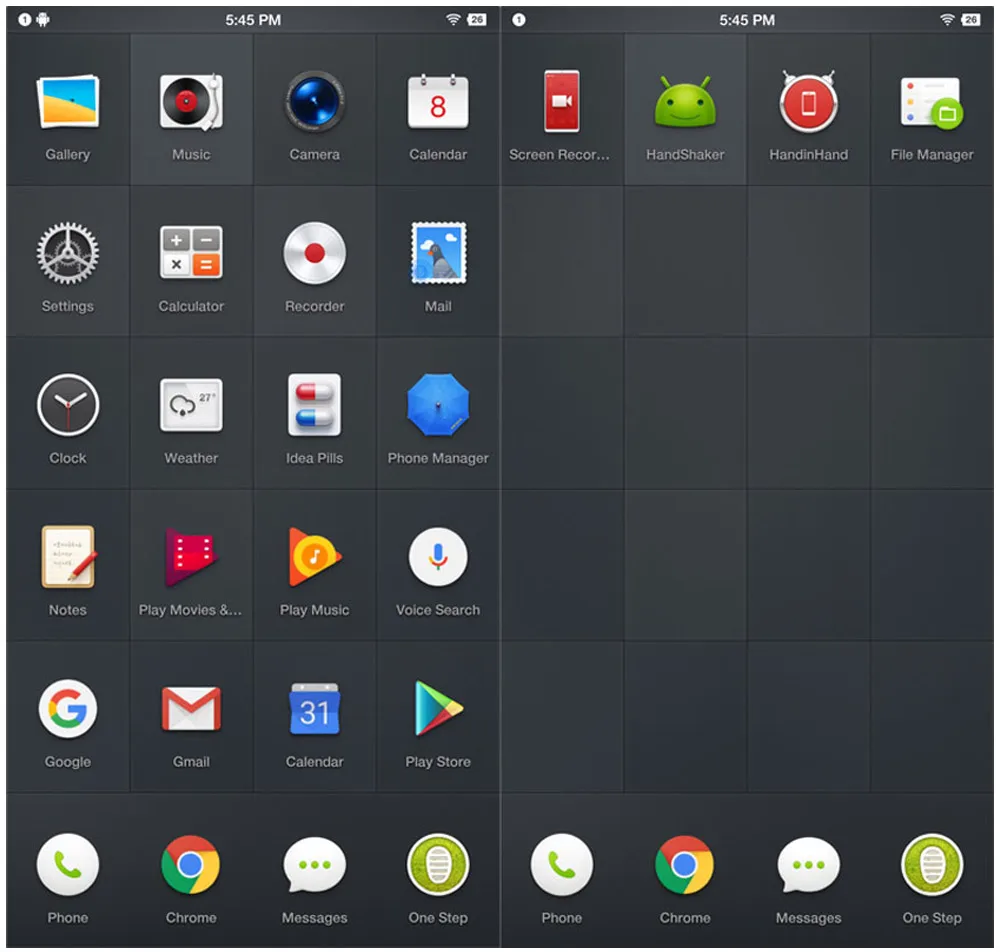Launch One Step in right screen dock
1000x952 pixels.
click(932, 865)
